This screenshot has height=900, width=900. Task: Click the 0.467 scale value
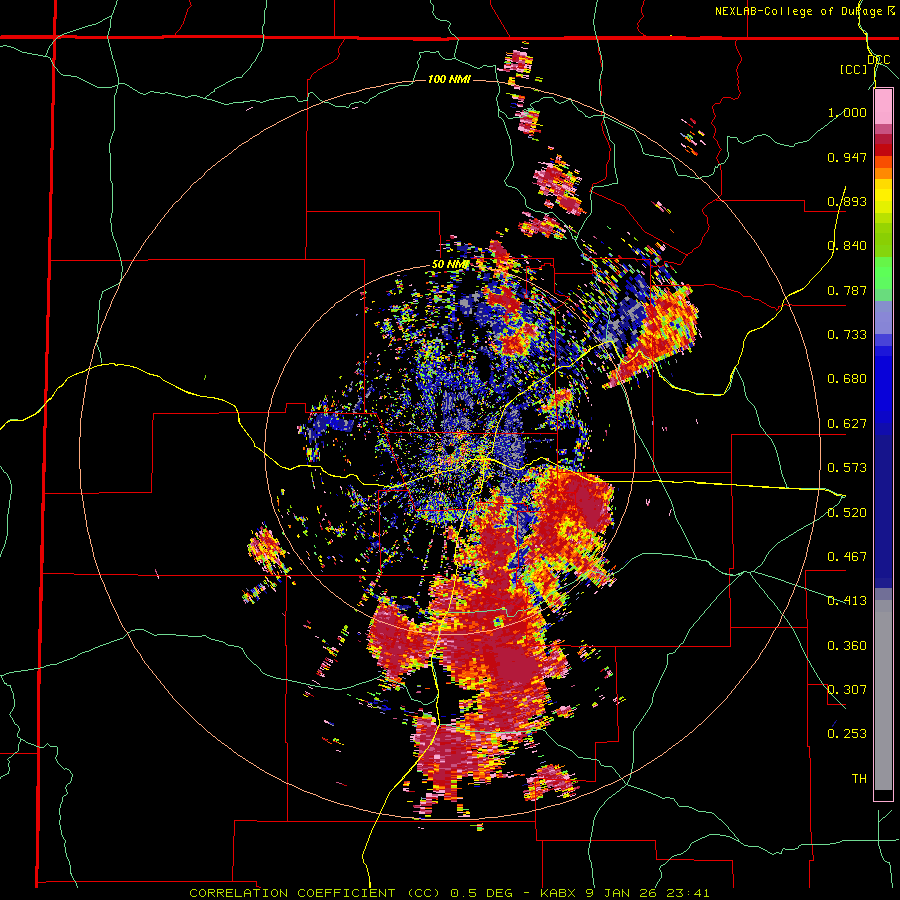[847, 557]
